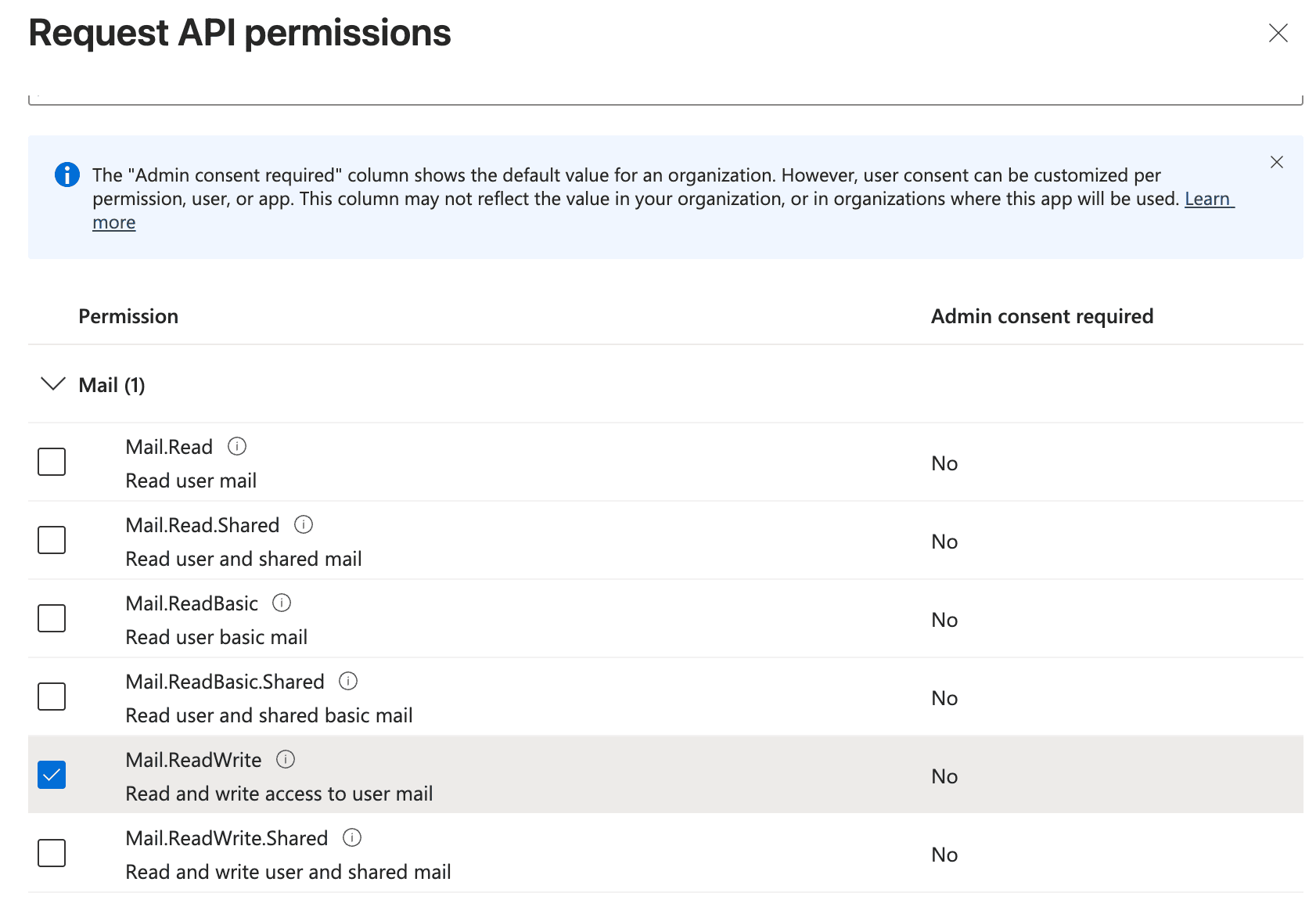The width and height of the screenshot is (1316, 900).
Task: Click info icon beside Mail.ReadWrite.Shared
Action: (353, 837)
